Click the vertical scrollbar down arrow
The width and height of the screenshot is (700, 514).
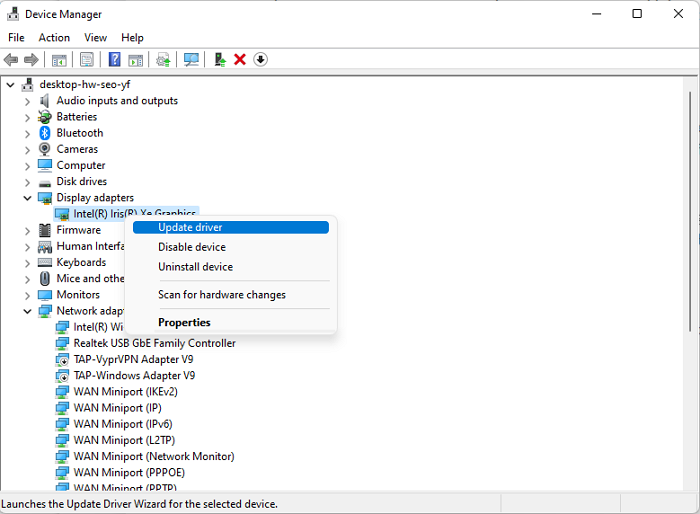tap(690, 487)
